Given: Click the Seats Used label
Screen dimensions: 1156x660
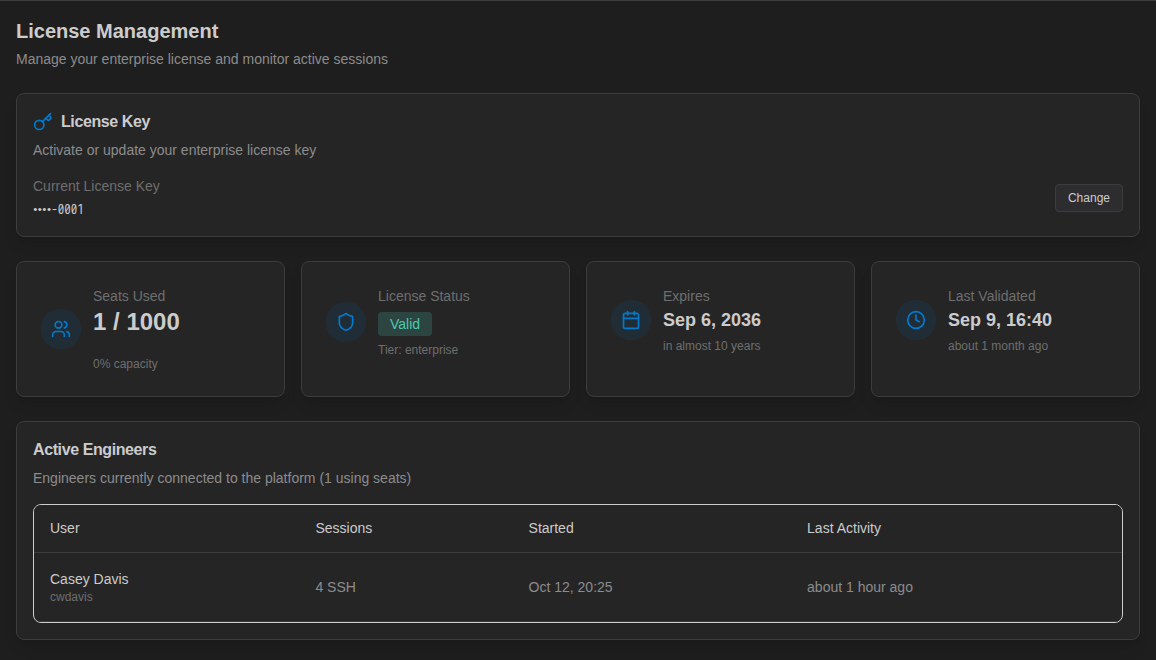Looking at the screenshot, I should [129, 296].
